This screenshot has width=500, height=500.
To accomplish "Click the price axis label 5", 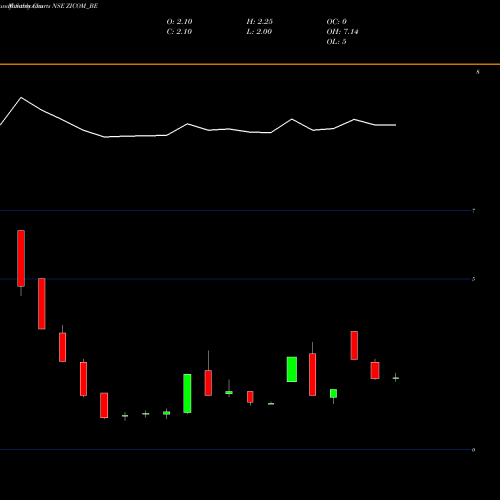I will click(x=473, y=279).
